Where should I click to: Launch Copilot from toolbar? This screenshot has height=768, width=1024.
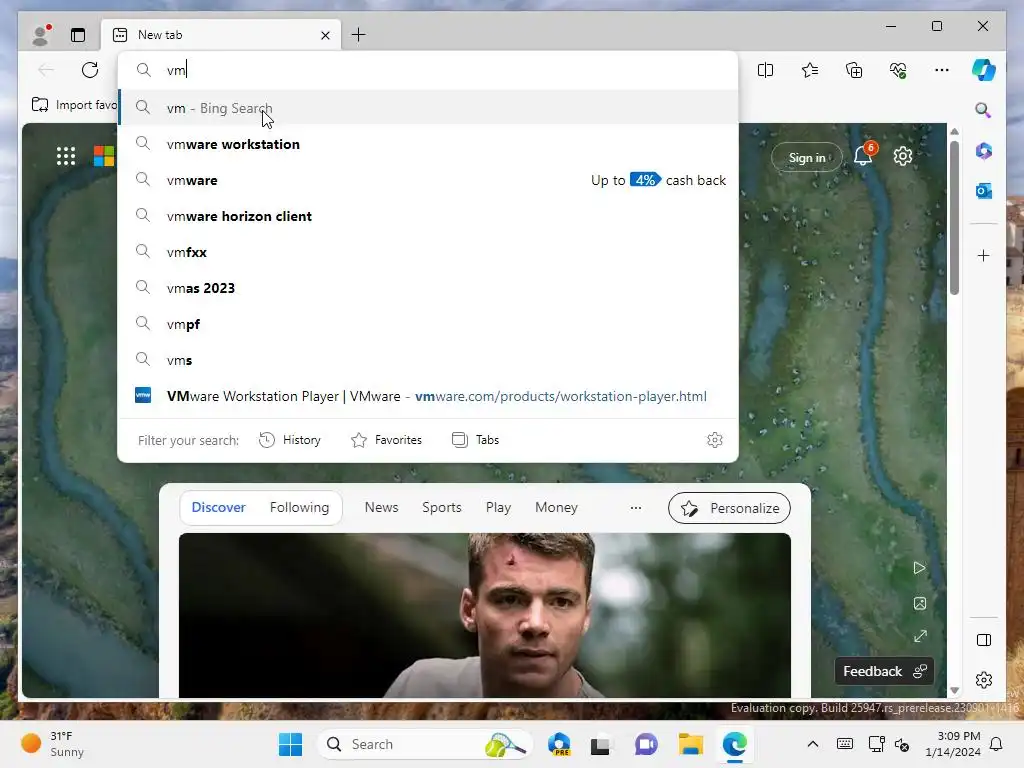click(x=984, y=70)
